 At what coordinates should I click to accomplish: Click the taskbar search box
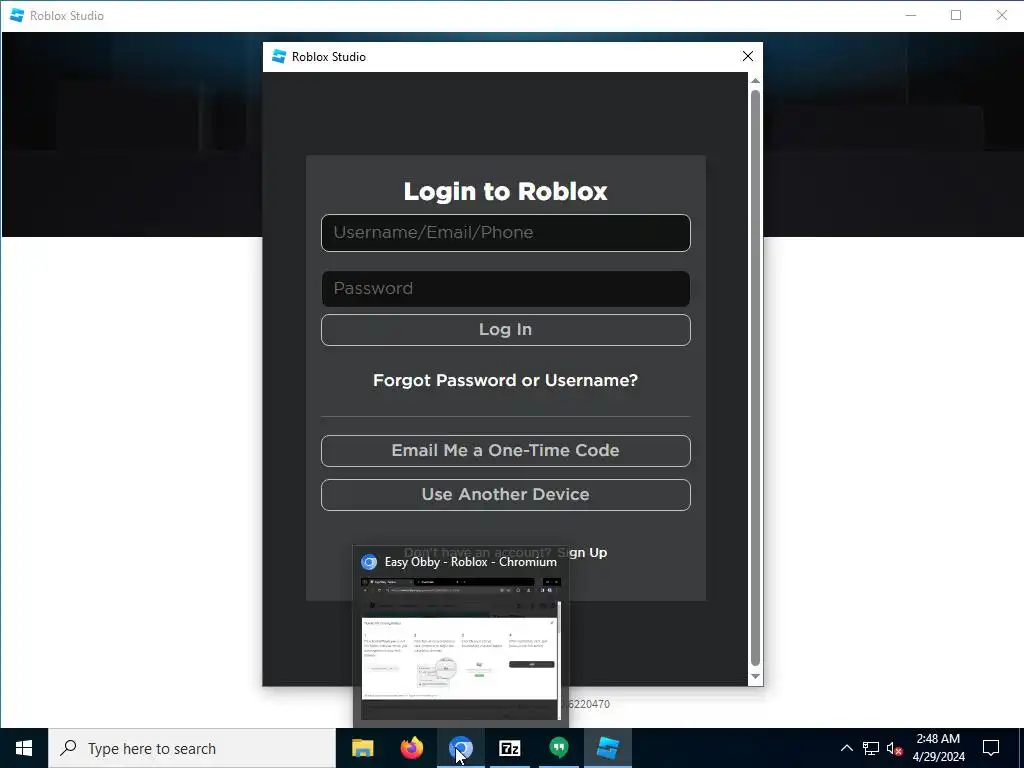[192, 748]
